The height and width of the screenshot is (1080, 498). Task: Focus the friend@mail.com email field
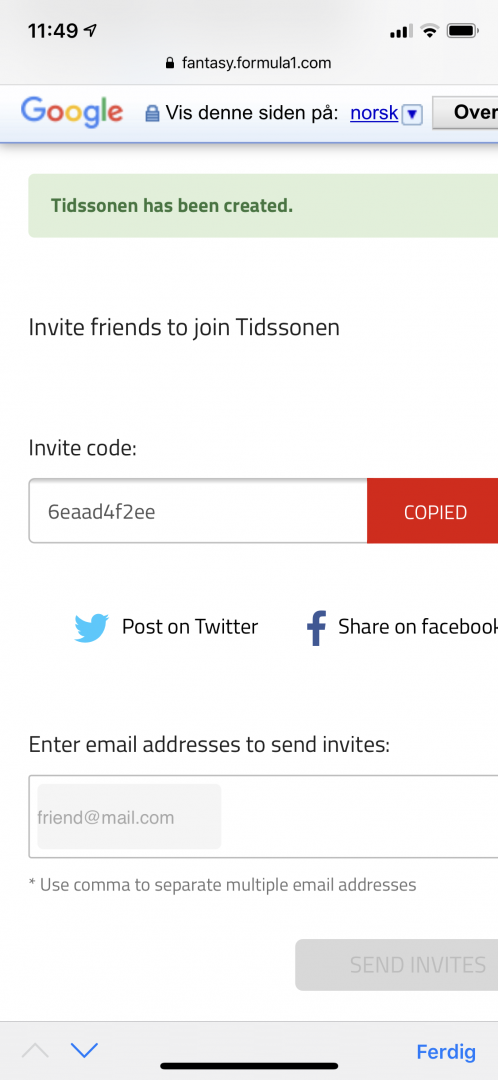tap(263, 817)
